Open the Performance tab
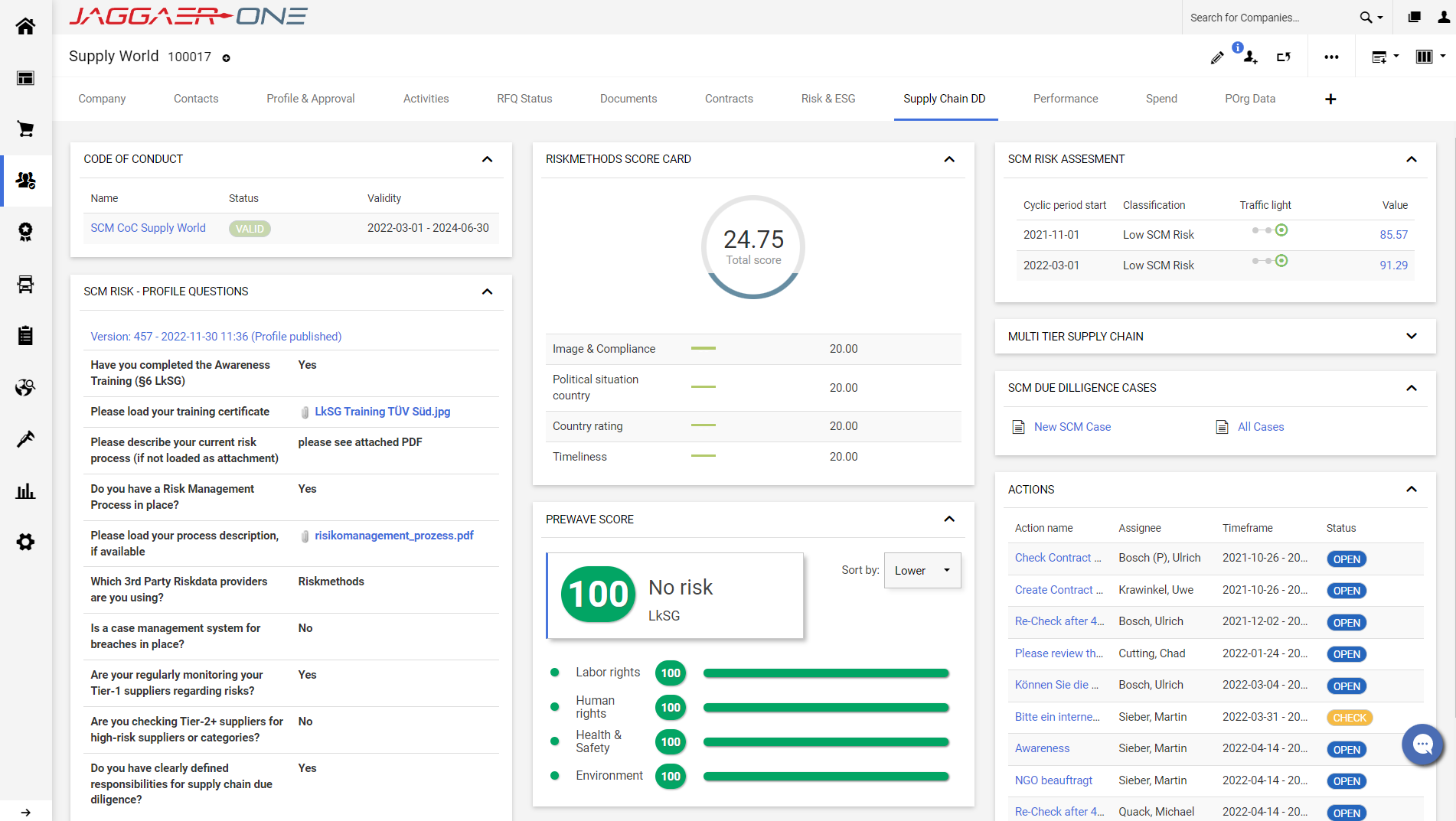1456x821 pixels. tap(1066, 99)
